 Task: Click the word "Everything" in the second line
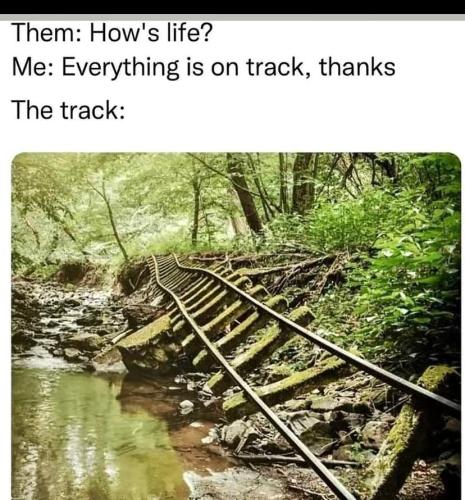pos(120,68)
